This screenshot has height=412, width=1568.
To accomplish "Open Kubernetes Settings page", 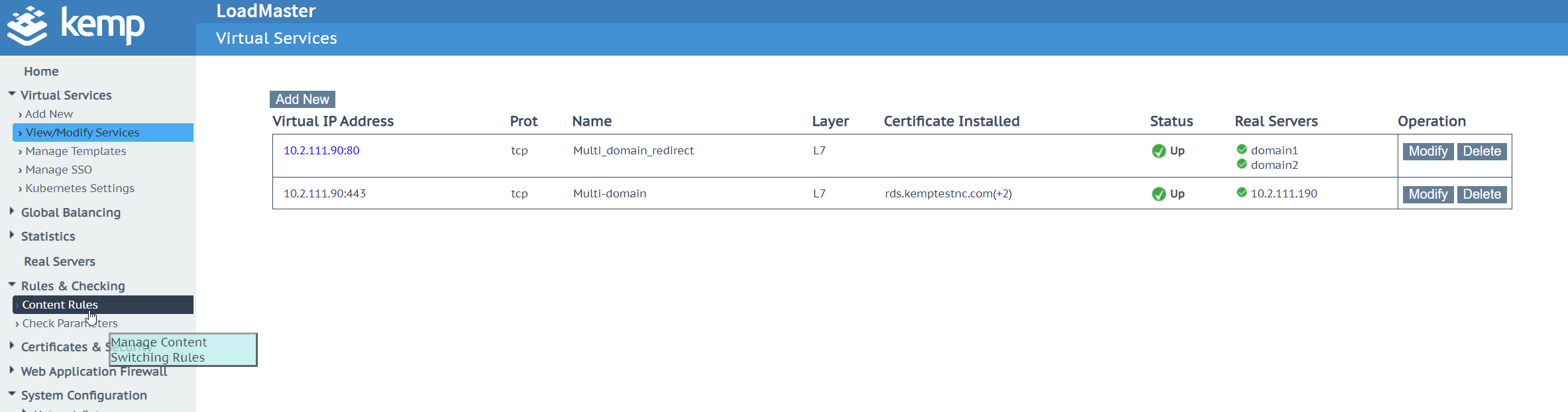I will coord(80,188).
